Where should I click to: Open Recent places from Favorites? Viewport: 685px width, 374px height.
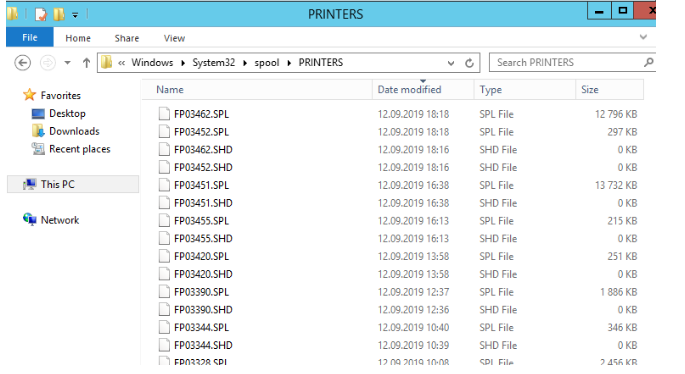[x=80, y=149]
